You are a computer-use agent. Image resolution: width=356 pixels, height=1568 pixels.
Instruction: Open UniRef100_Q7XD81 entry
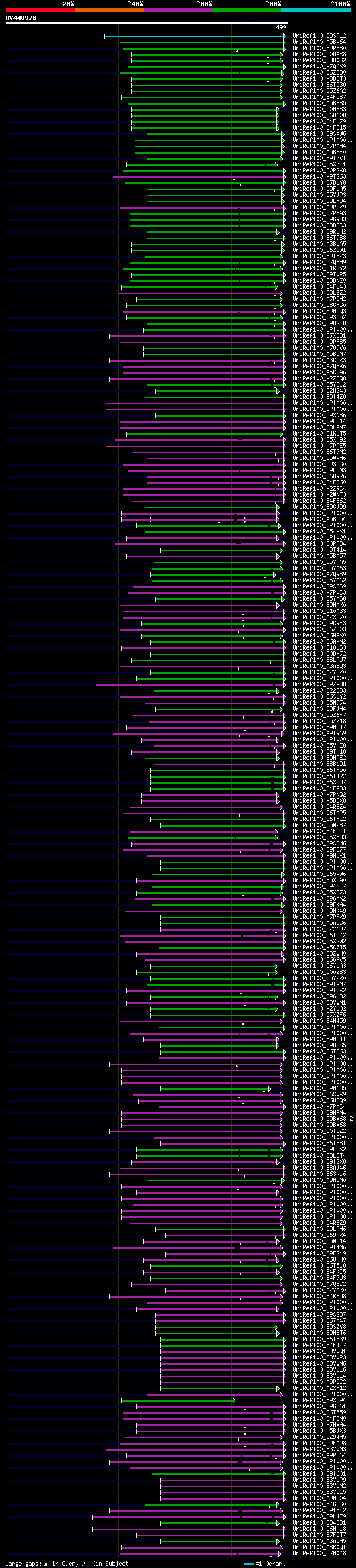(319, 335)
